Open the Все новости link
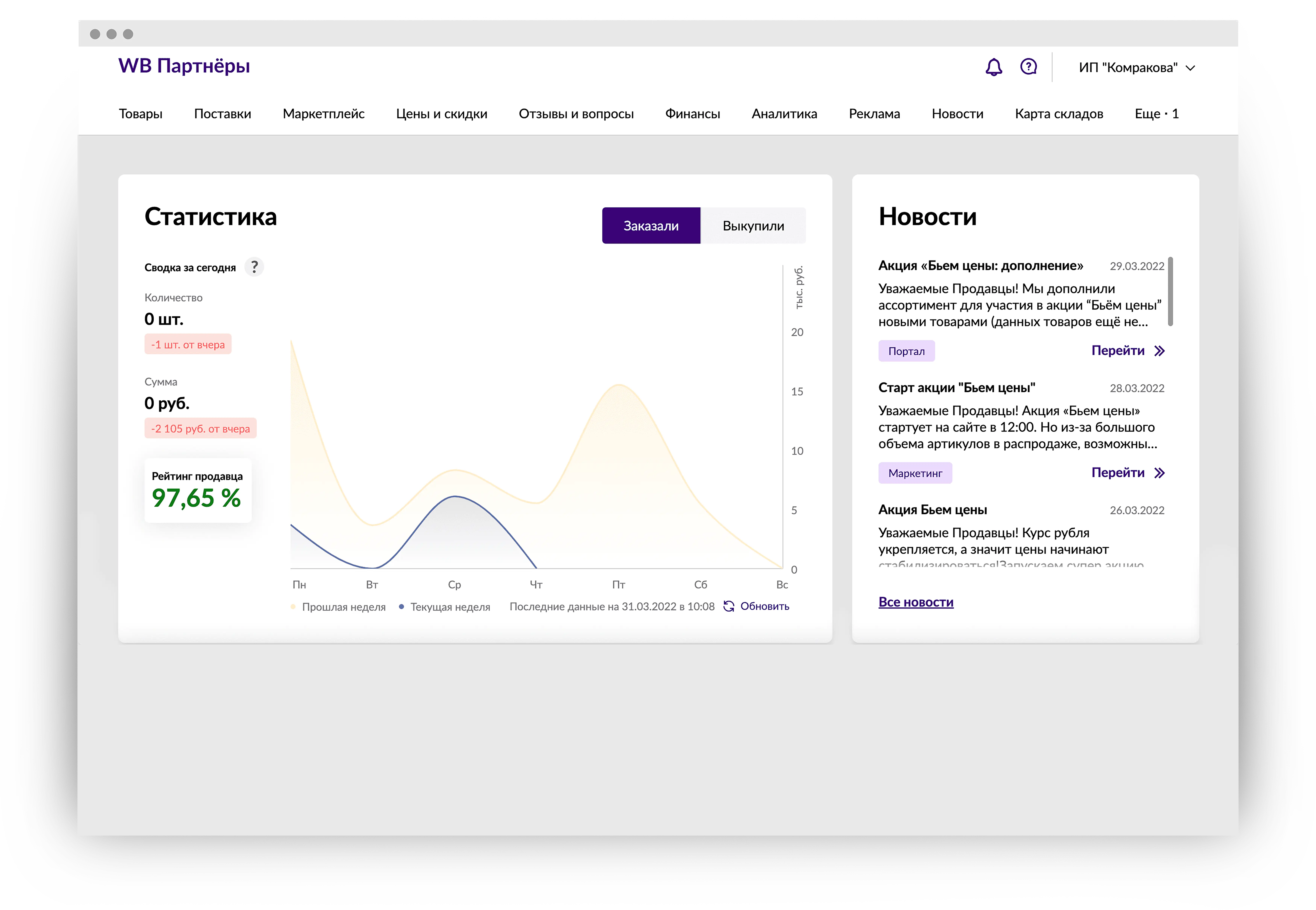The height and width of the screenshot is (910, 1316). tap(916, 602)
